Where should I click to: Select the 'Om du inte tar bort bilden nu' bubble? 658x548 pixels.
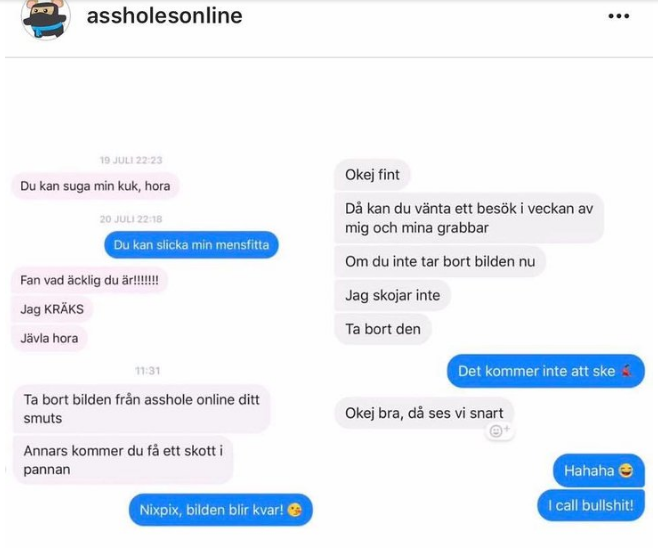click(440, 262)
